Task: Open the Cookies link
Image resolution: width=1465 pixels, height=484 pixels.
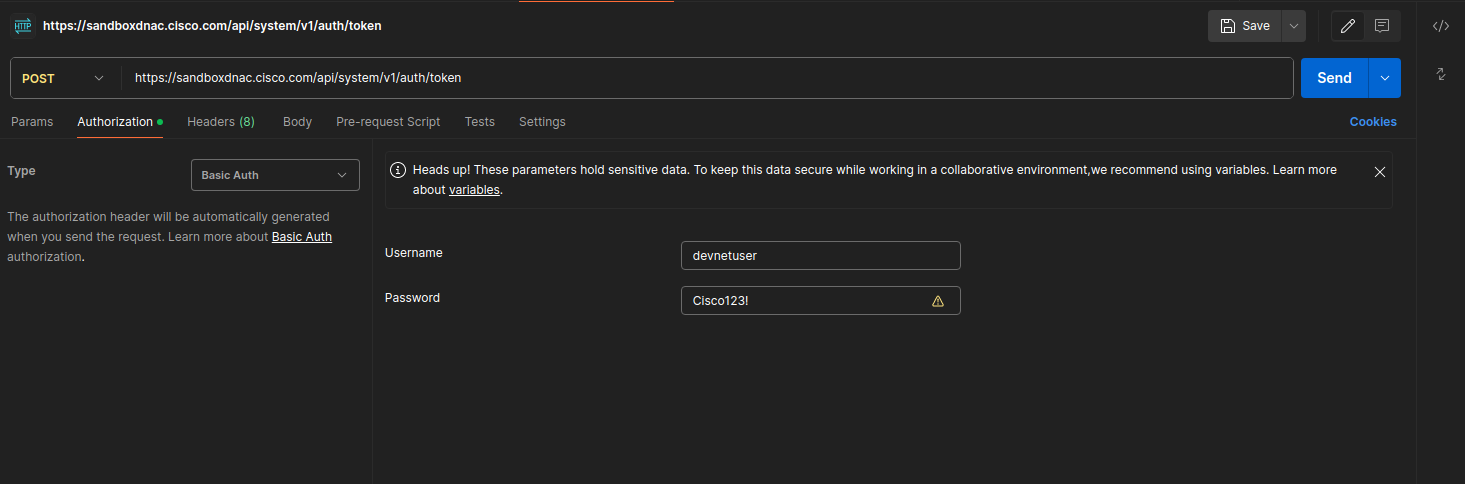Action: 1373,122
